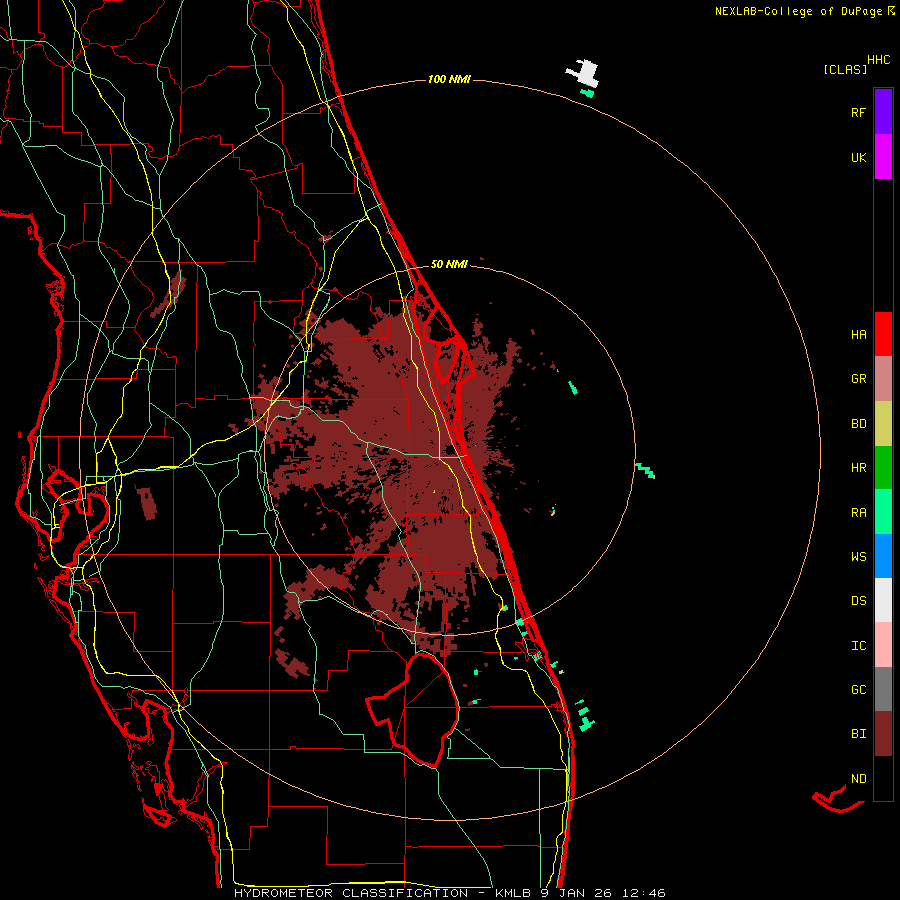
Task: Click the DS white legend swatch
Action: pos(883,600)
